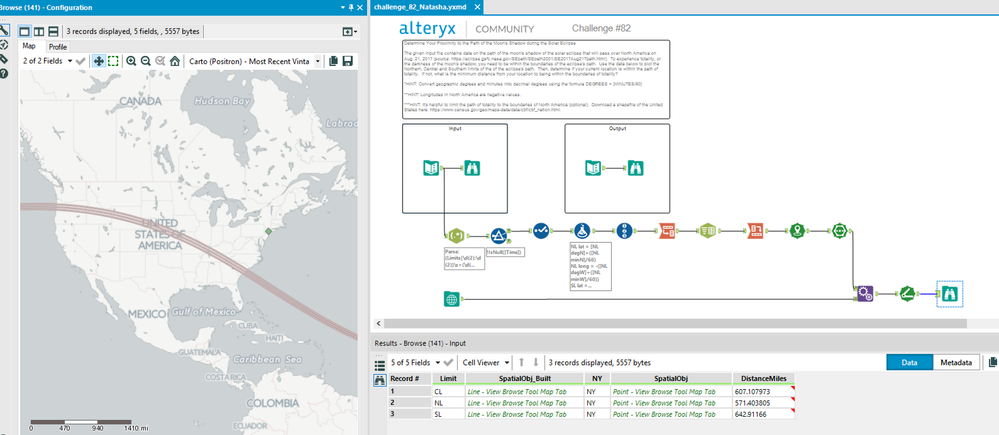Open the Profile tab
The height and width of the screenshot is (435, 999).
(x=58, y=47)
